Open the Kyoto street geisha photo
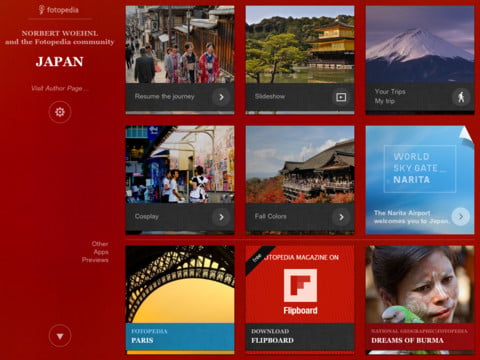 pyautogui.click(x=180, y=45)
